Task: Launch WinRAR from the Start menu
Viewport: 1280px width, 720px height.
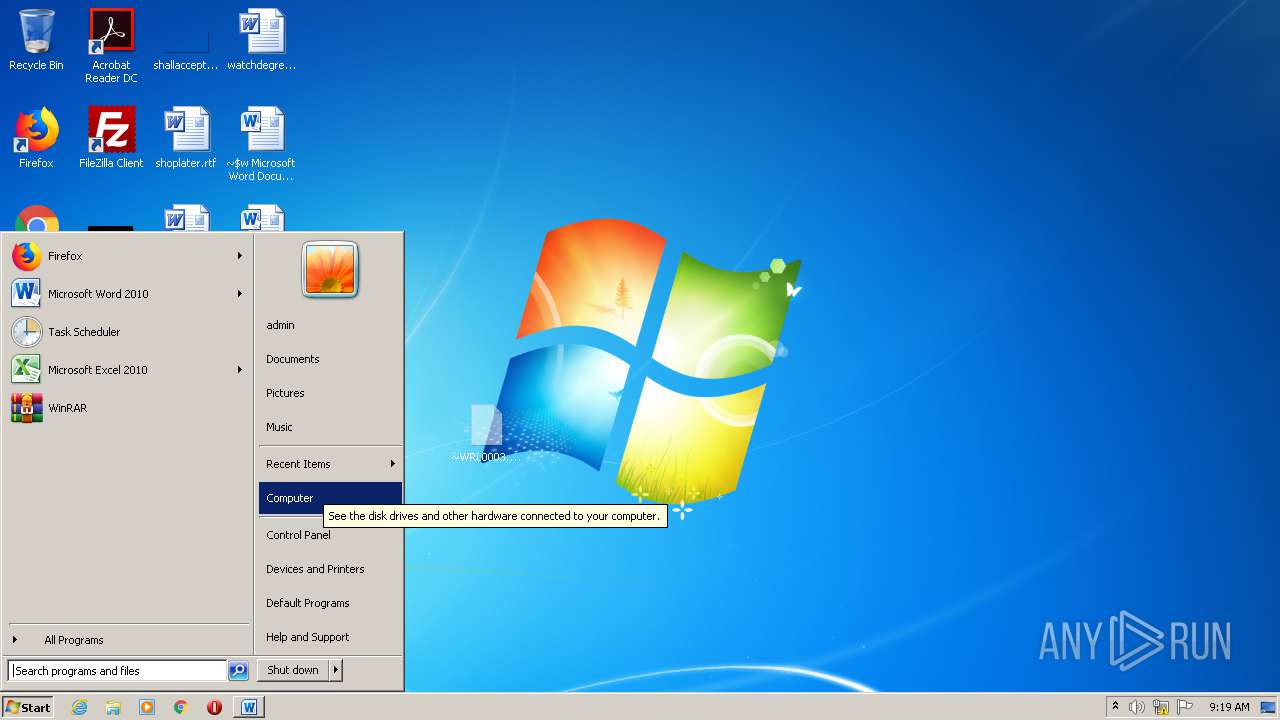Action: point(126,408)
